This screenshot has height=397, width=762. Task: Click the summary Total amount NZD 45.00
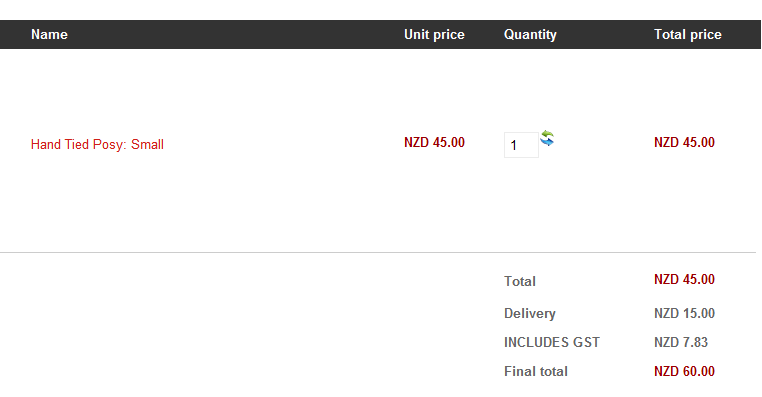click(684, 279)
